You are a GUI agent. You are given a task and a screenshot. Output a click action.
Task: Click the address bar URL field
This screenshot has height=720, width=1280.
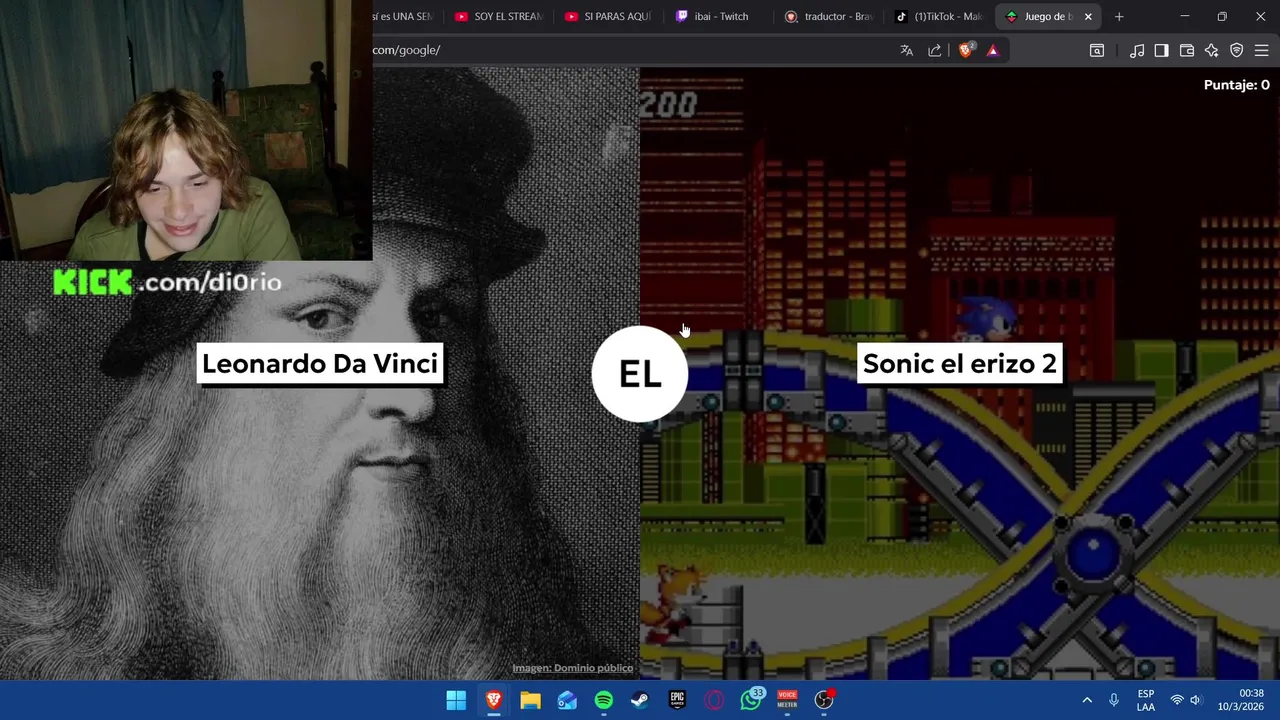pyautogui.click(x=630, y=50)
